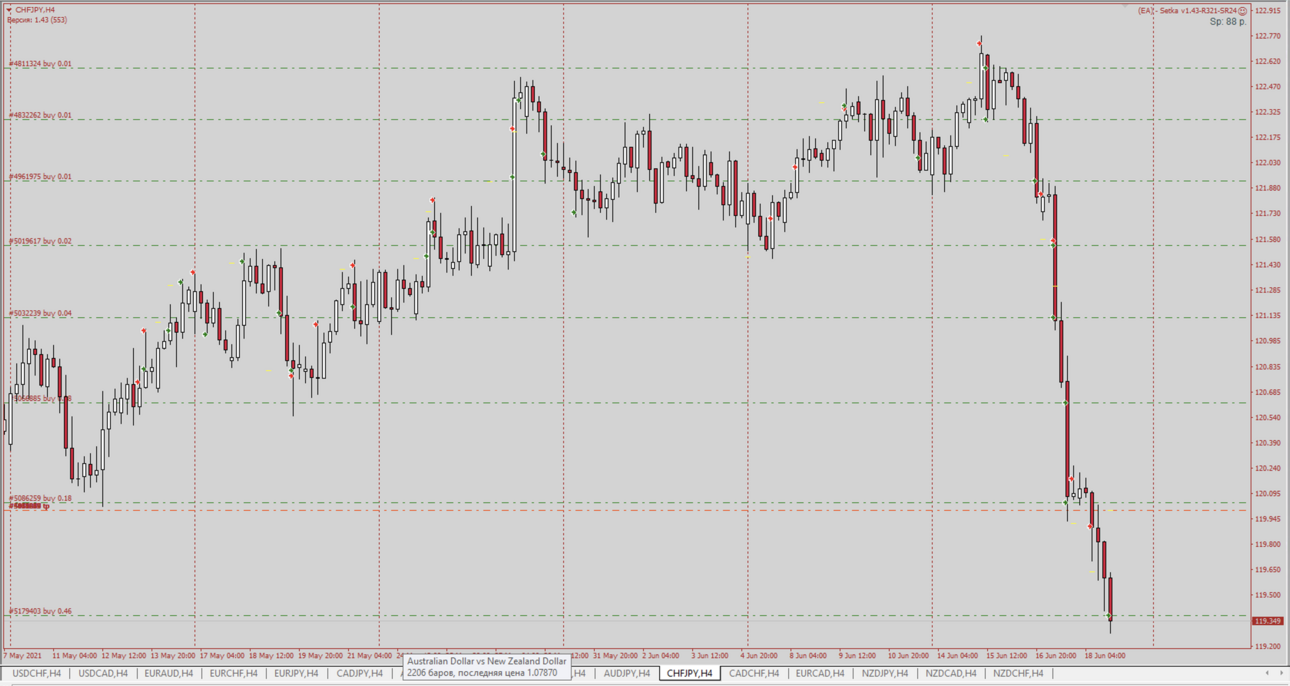The image size is (1290, 686).
Task: Select order line #5086259 buy 0.18
Action: pos(40,498)
